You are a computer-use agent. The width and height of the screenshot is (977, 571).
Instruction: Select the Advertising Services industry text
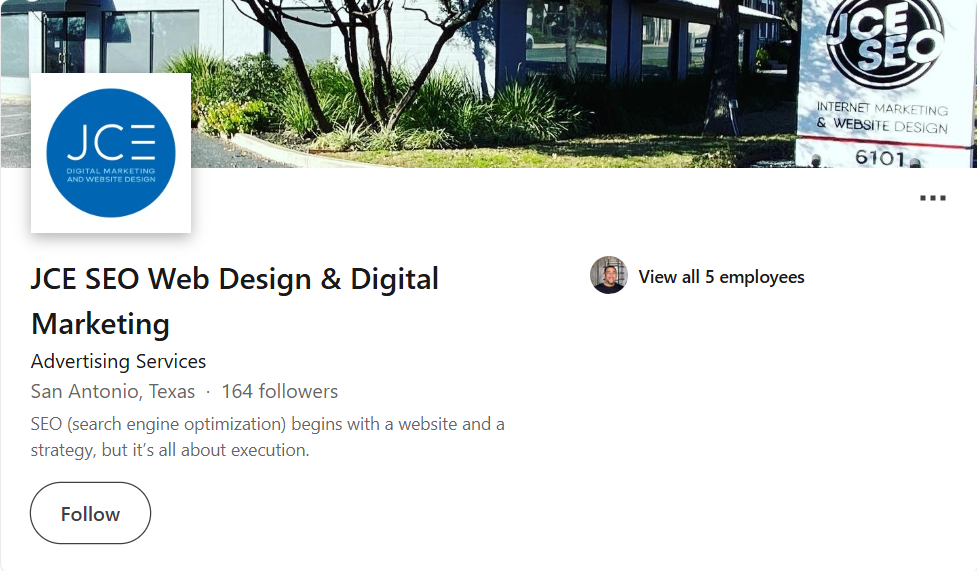pos(118,361)
